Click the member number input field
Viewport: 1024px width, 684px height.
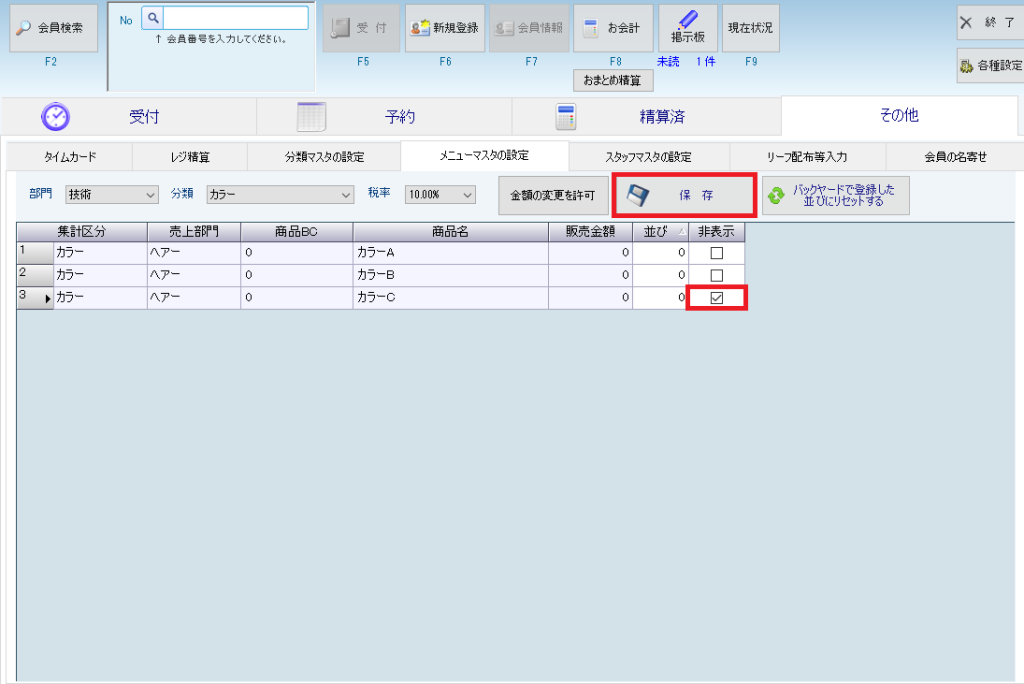pyautogui.click(x=235, y=18)
